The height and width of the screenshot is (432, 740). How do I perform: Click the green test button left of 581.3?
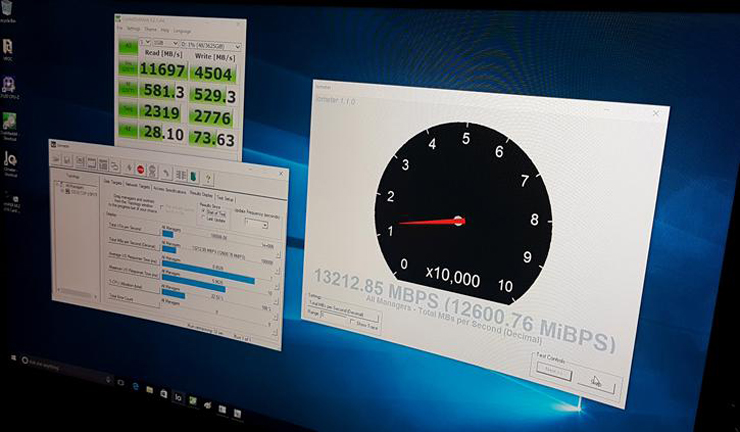coord(128,89)
